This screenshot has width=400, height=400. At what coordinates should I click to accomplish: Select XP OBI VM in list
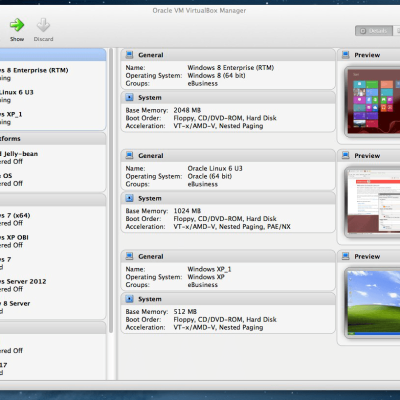pos(53,241)
